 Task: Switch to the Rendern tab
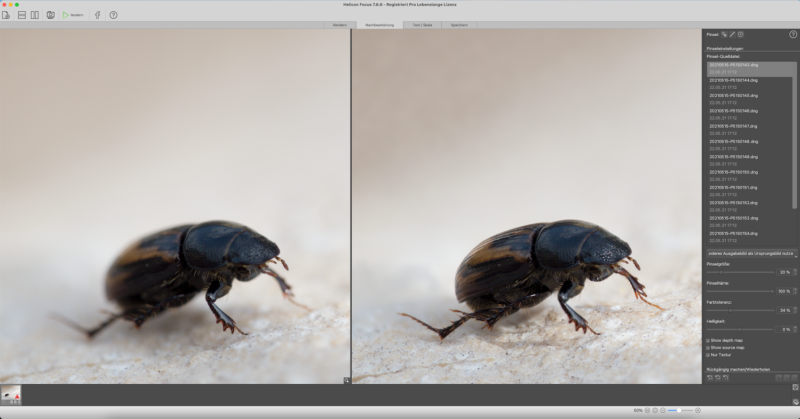point(340,25)
